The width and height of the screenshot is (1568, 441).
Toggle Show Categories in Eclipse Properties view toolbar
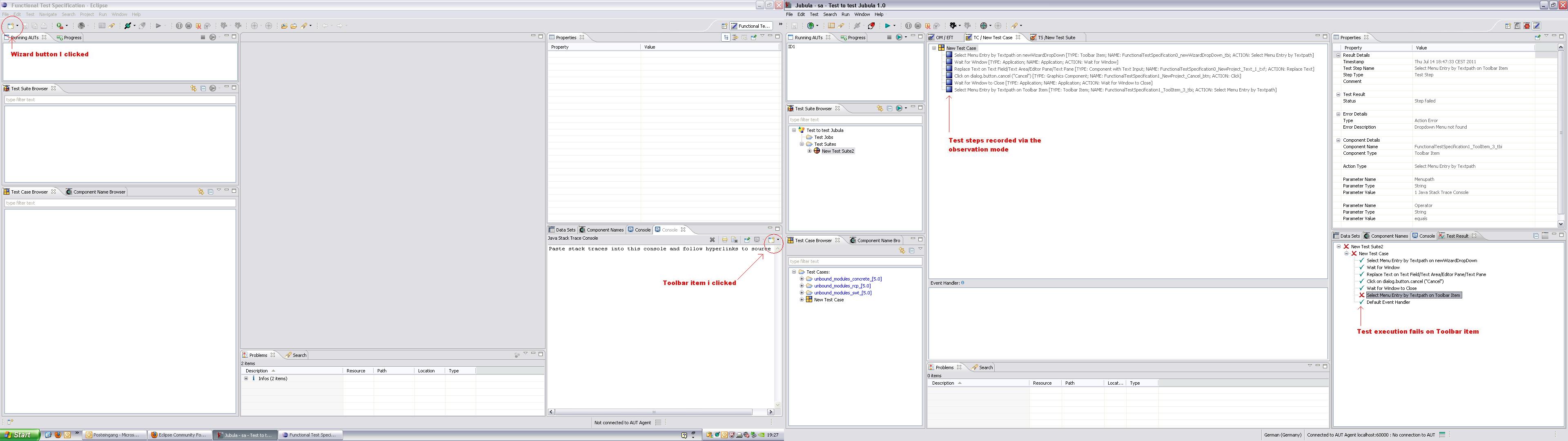[x=726, y=37]
